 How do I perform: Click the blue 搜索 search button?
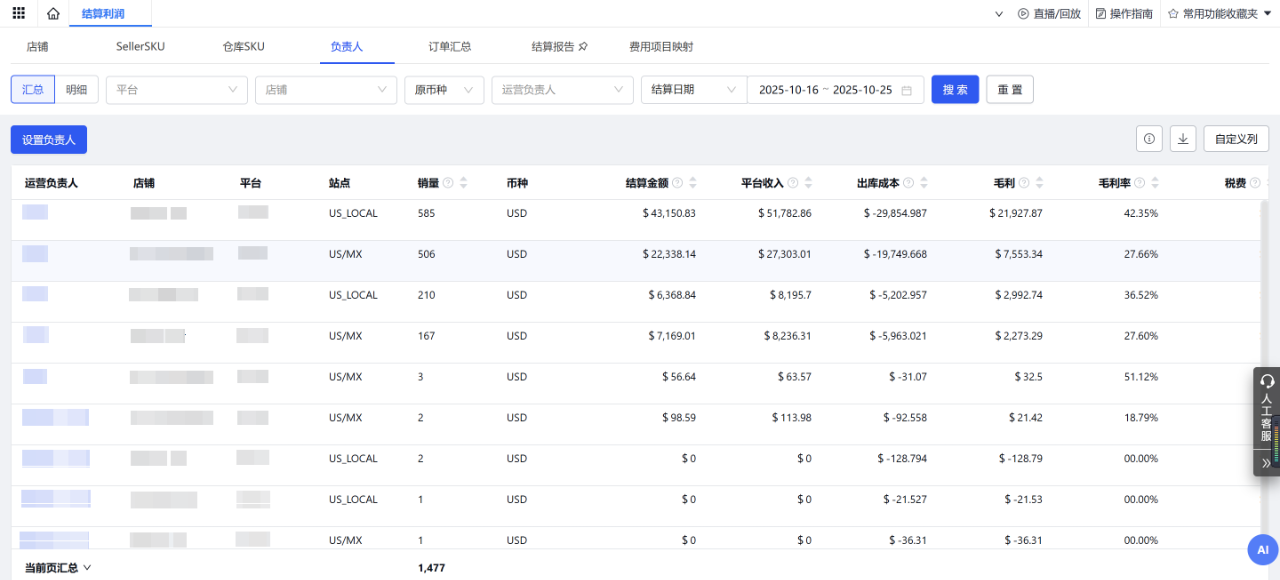[955, 89]
